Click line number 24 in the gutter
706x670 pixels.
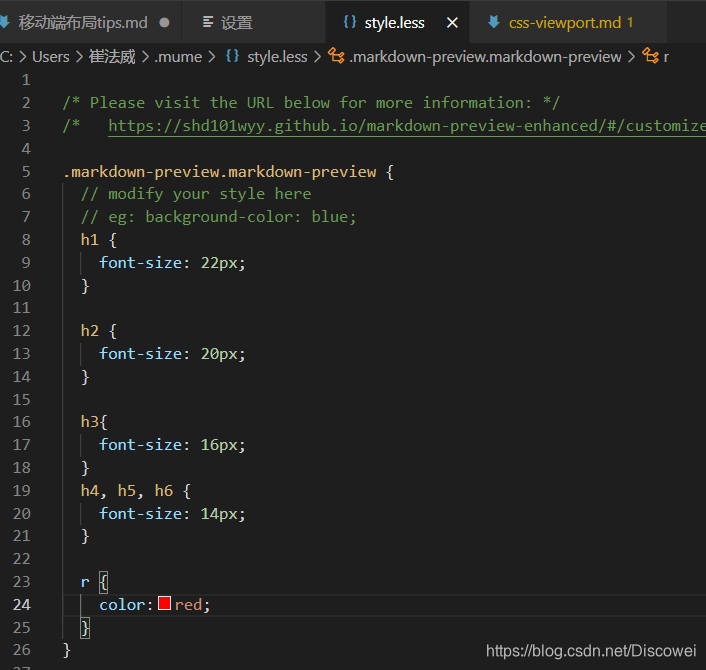coord(22,605)
